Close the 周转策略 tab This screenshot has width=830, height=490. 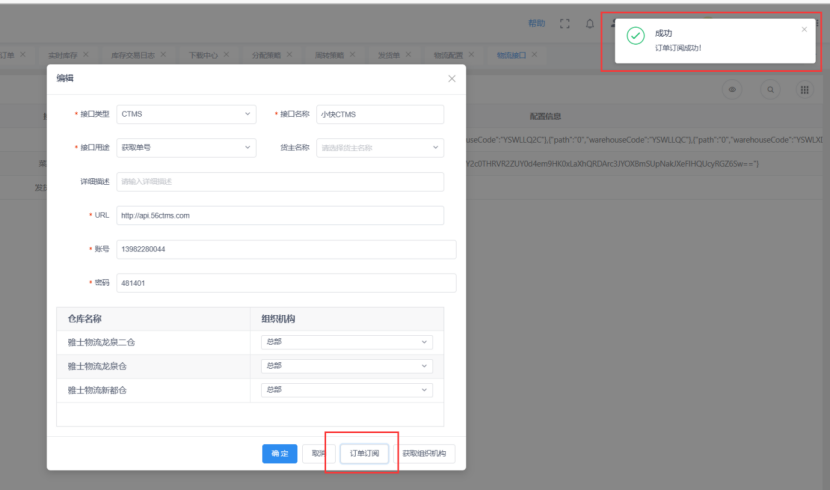(352, 55)
